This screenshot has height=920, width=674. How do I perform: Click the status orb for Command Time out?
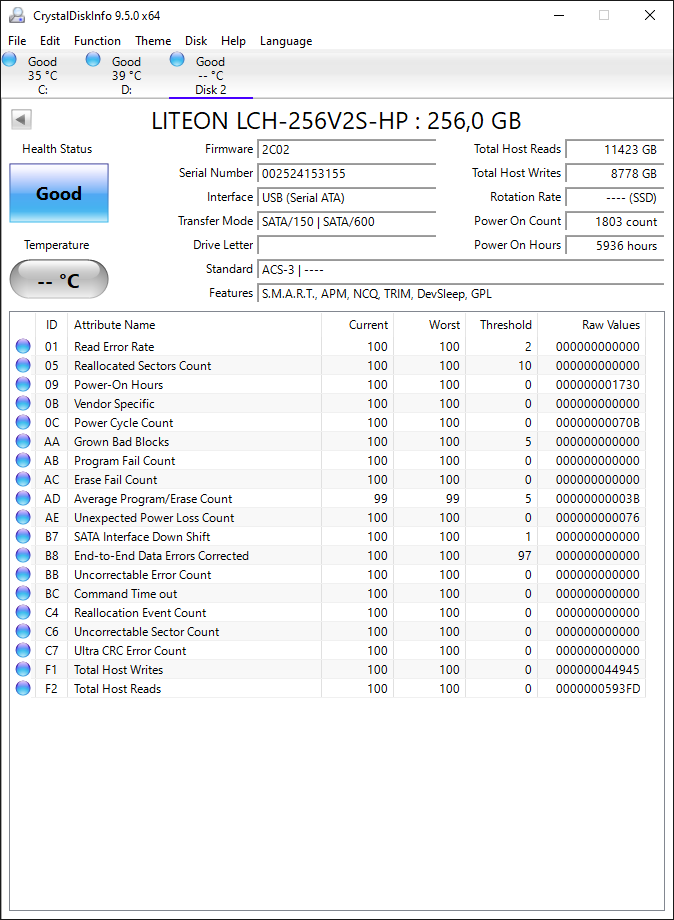[x=23, y=593]
